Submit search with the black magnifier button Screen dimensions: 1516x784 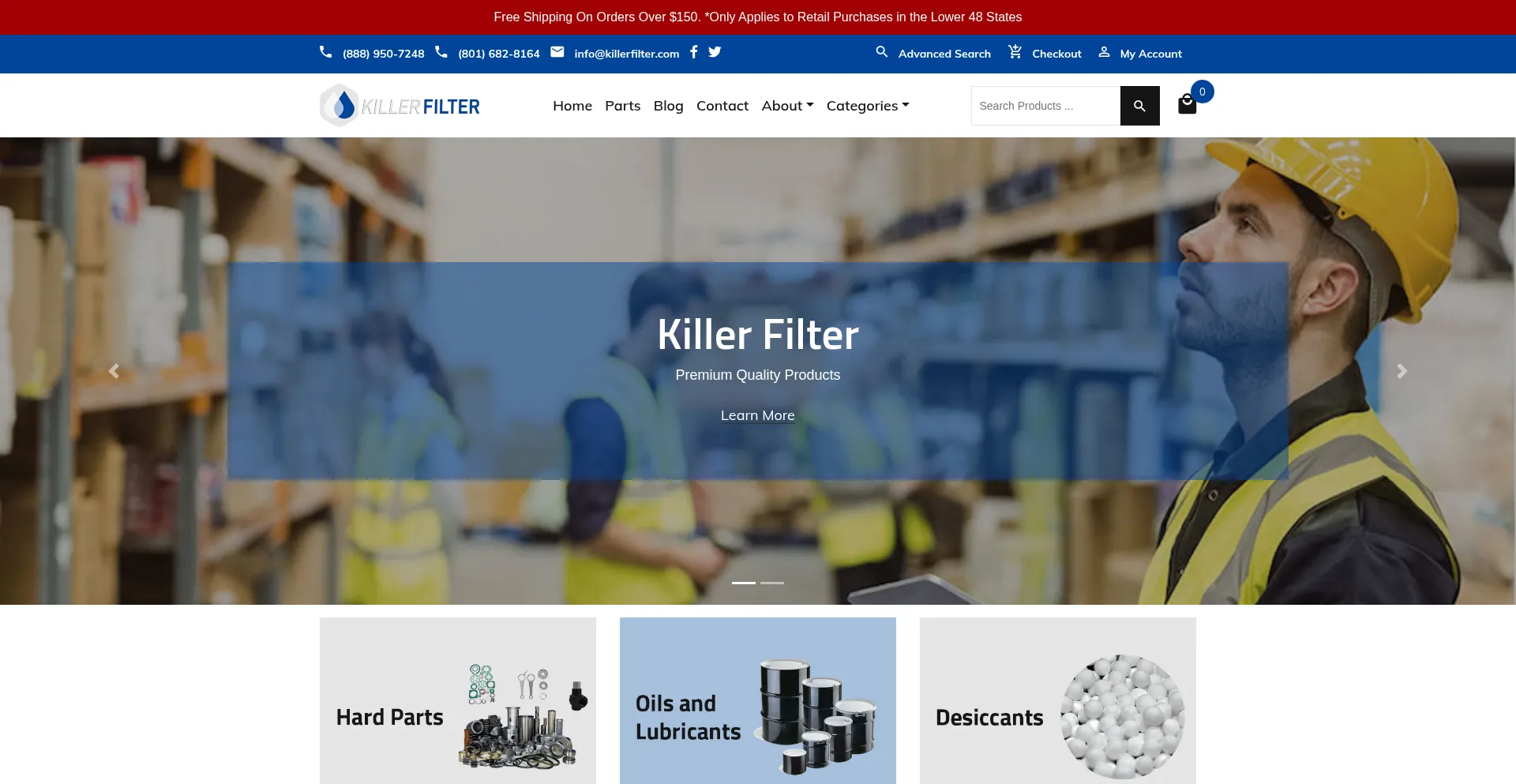point(1139,106)
